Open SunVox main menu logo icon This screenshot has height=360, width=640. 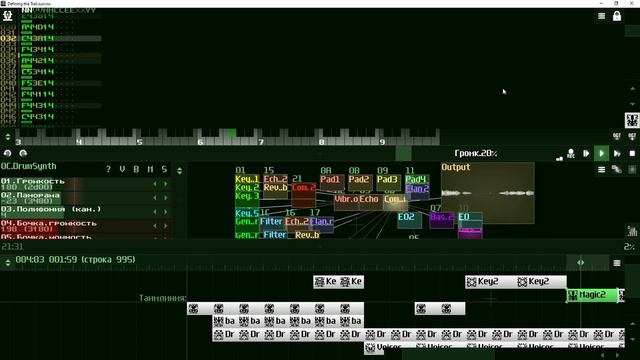pos(8,16)
